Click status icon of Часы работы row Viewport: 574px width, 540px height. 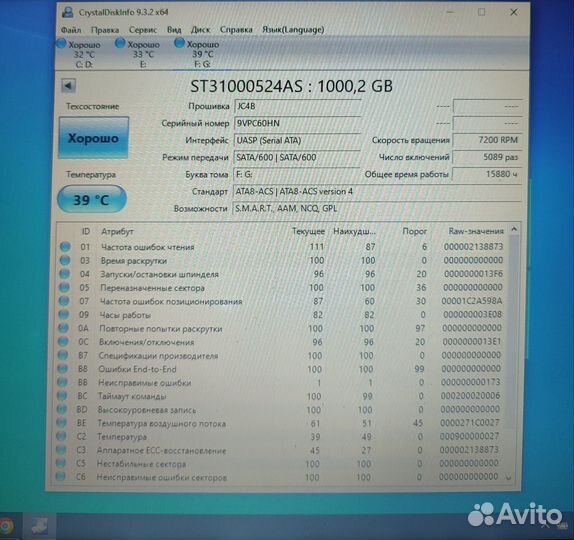63,314
